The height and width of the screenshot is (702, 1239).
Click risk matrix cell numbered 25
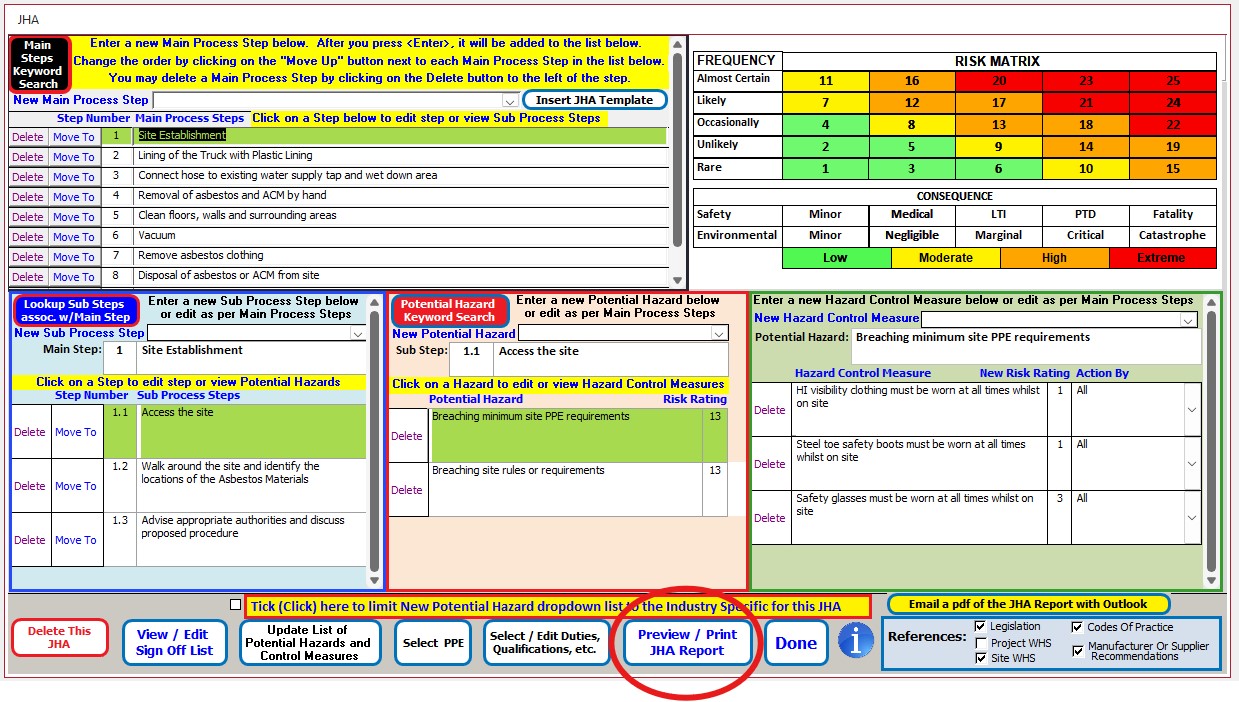click(x=1172, y=81)
